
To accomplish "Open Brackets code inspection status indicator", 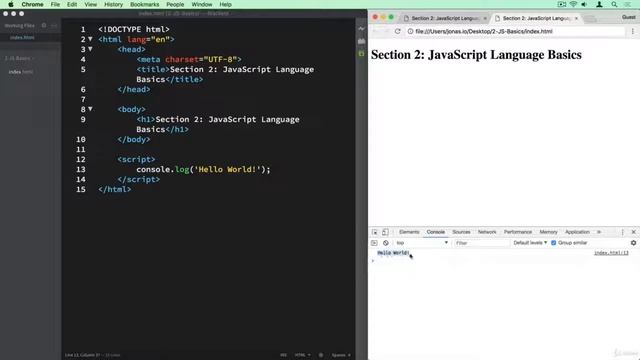I will click(321, 355).
